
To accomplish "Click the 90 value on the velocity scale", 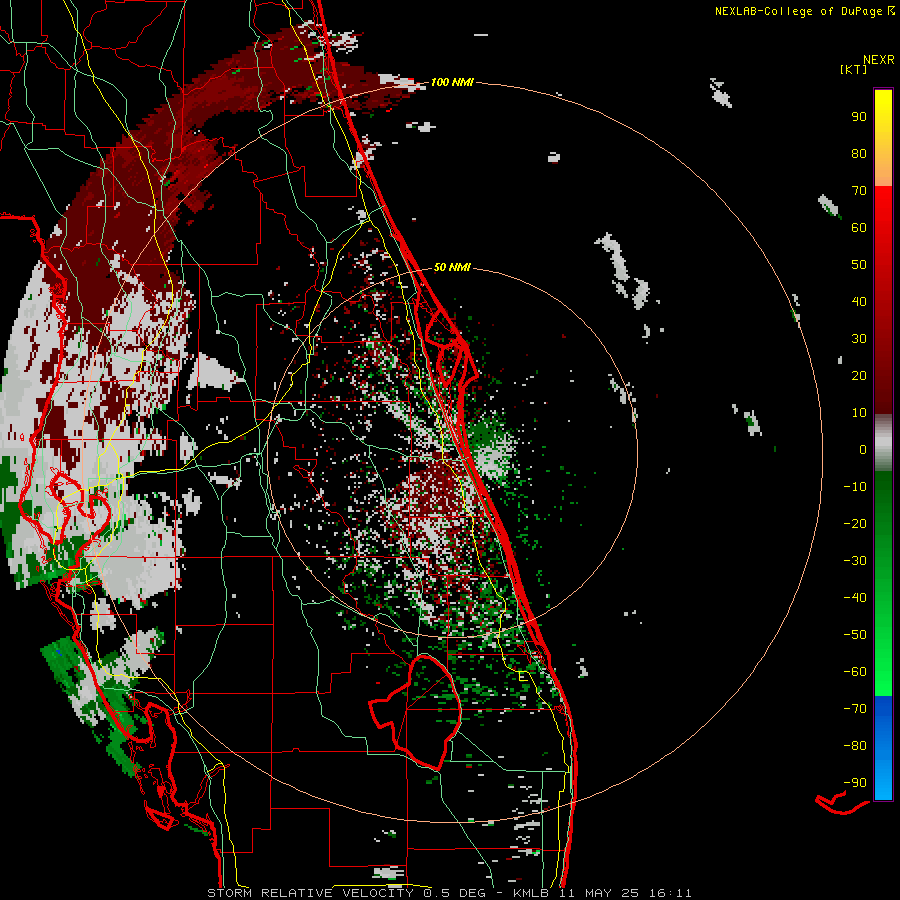I will (859, 117).
